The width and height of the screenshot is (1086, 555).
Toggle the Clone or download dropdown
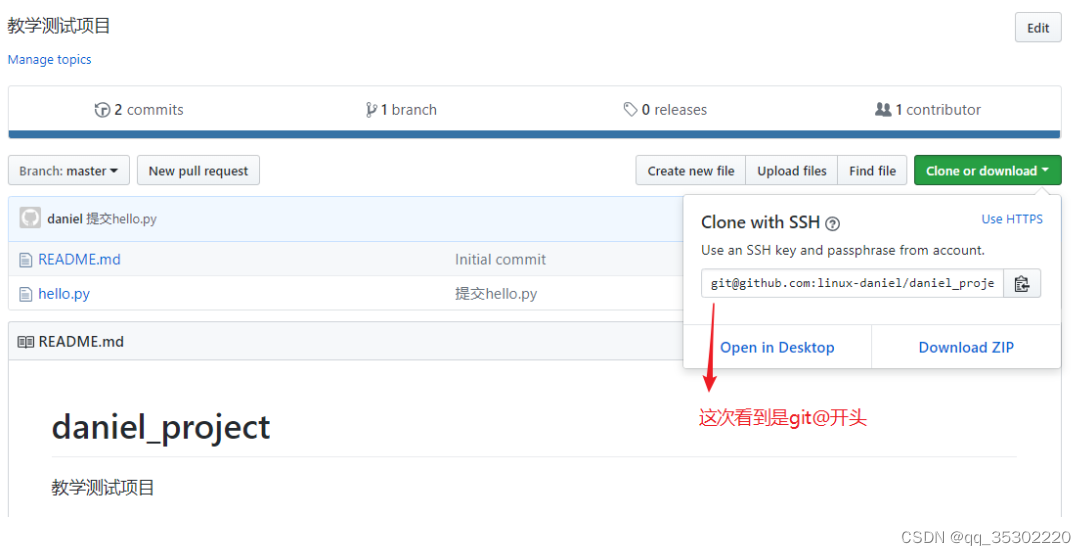[987, 170]
